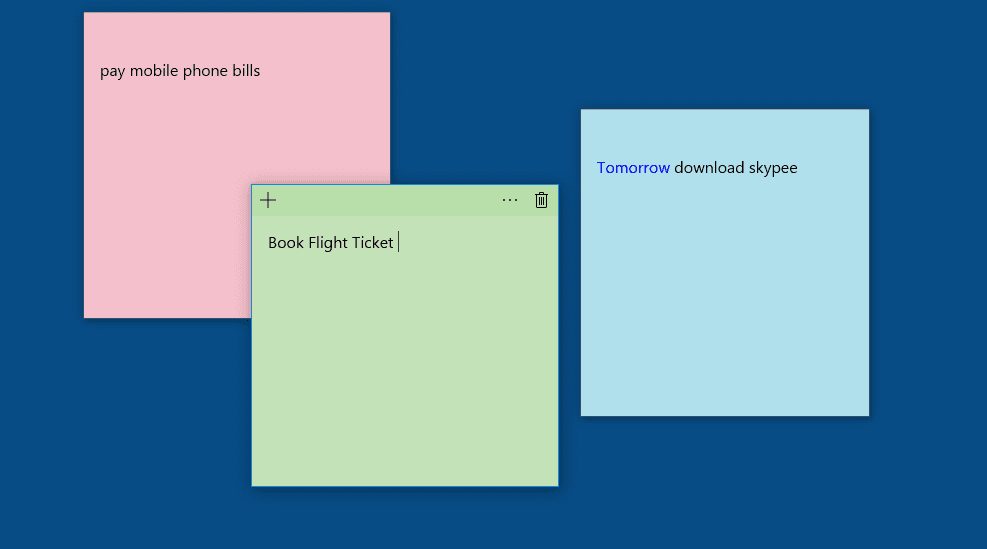Open the blue 'Tomorrow' link
This screenshot has width=987, height=549.
[x=633, y=168]
